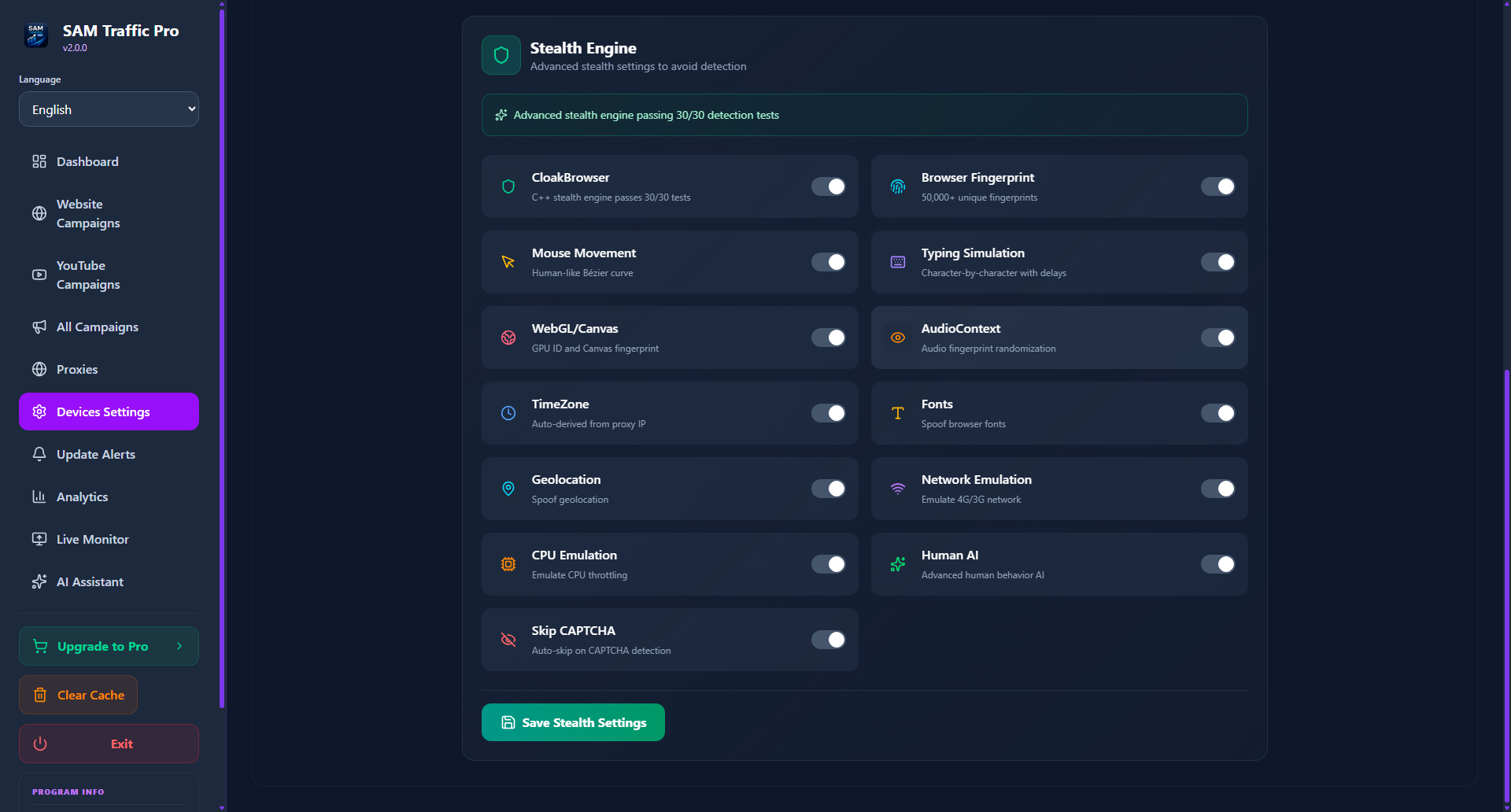The width and height of the screenshot is (1511, 812).
Task: Click the WebGL/Canvas icon
Action: [x=508, y=338]
